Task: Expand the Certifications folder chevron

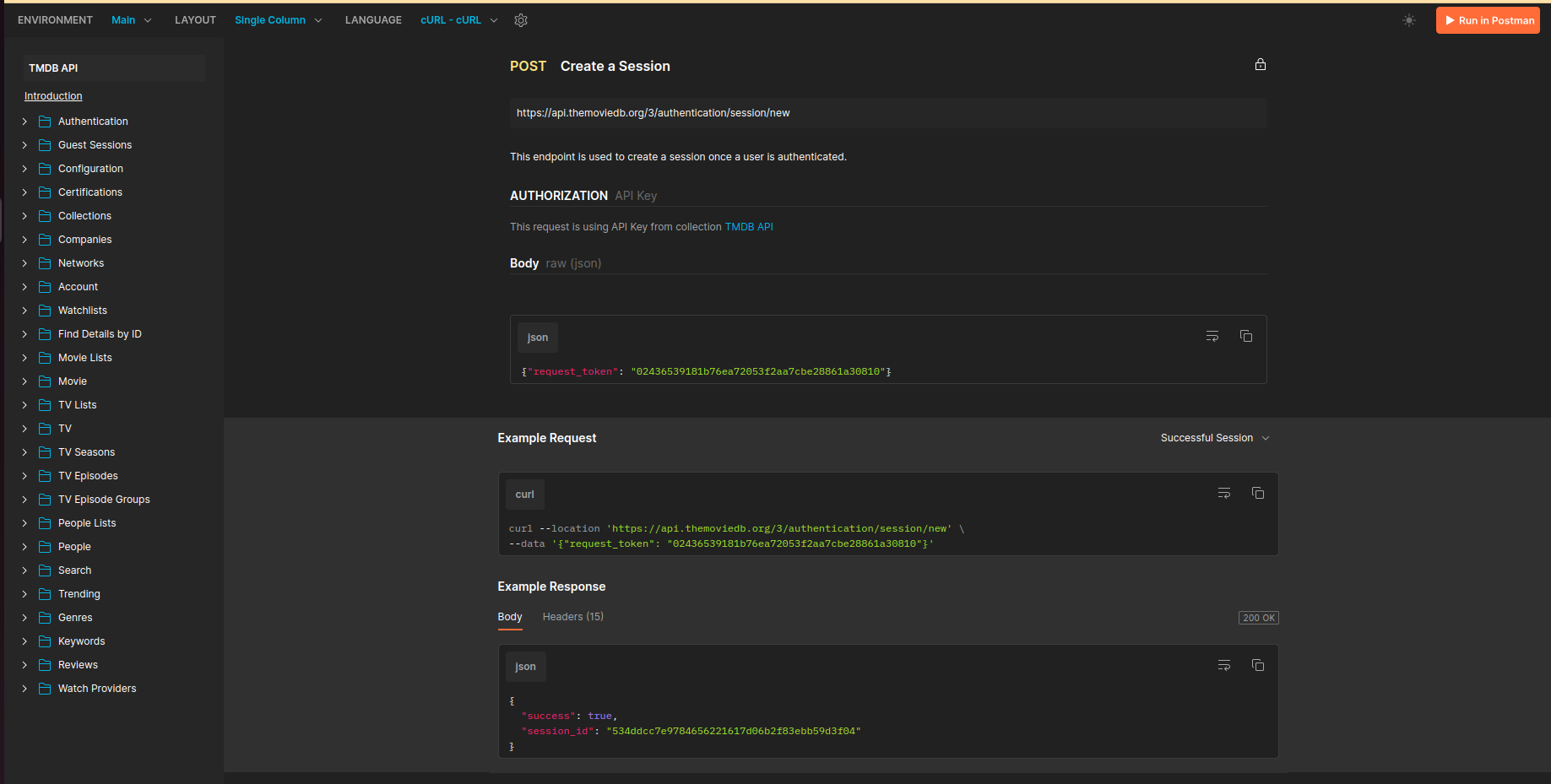Action: pos(24,192)
